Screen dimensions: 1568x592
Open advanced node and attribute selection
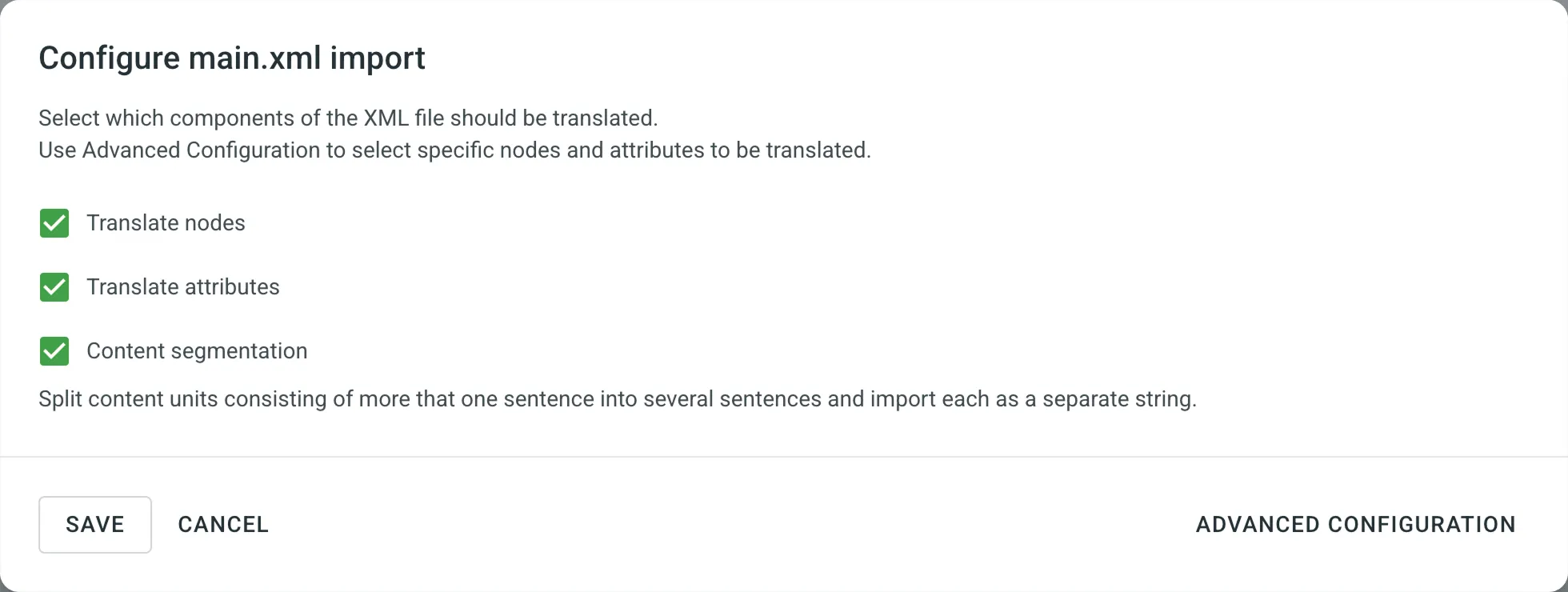click(x=1355, y=524)
